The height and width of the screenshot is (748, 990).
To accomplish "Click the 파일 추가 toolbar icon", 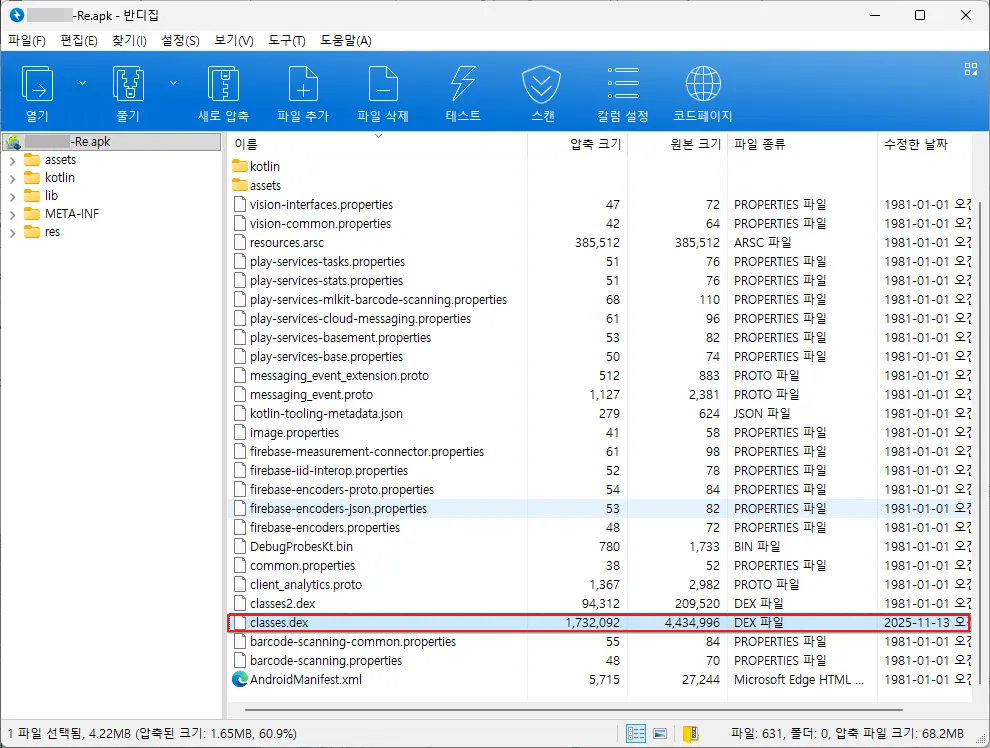I will pos(303,84).
